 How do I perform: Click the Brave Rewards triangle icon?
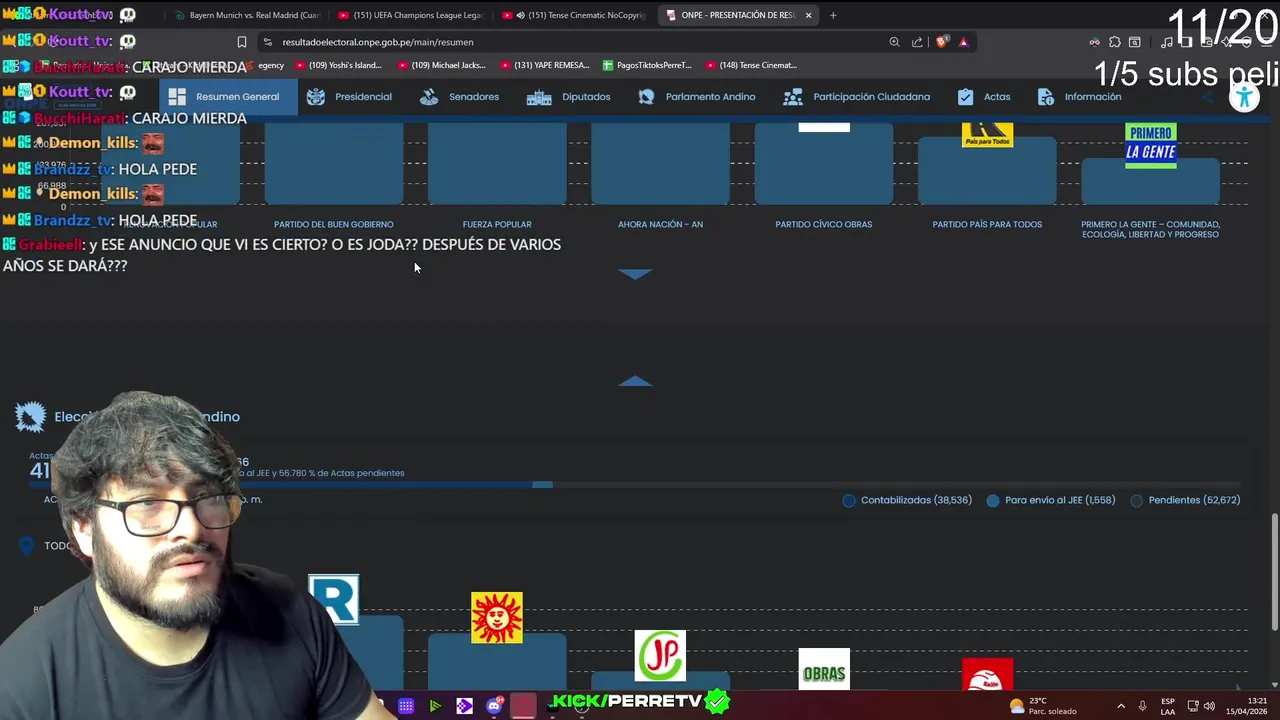point(963,42)
